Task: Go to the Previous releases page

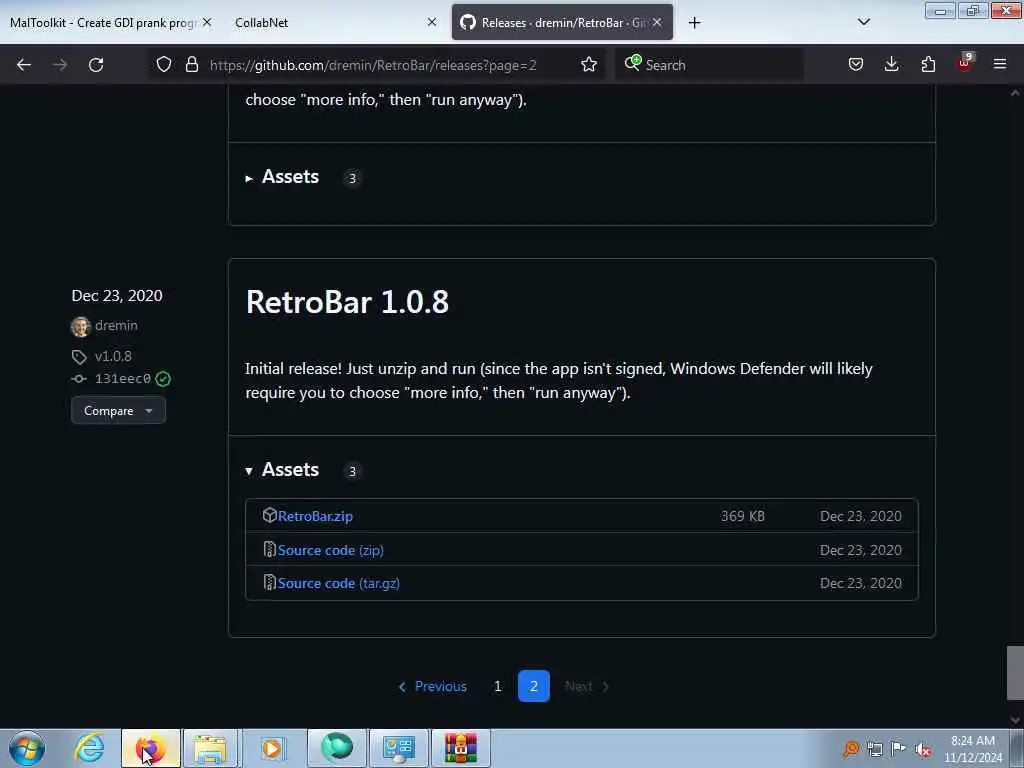Action: [x=432, y=686]
